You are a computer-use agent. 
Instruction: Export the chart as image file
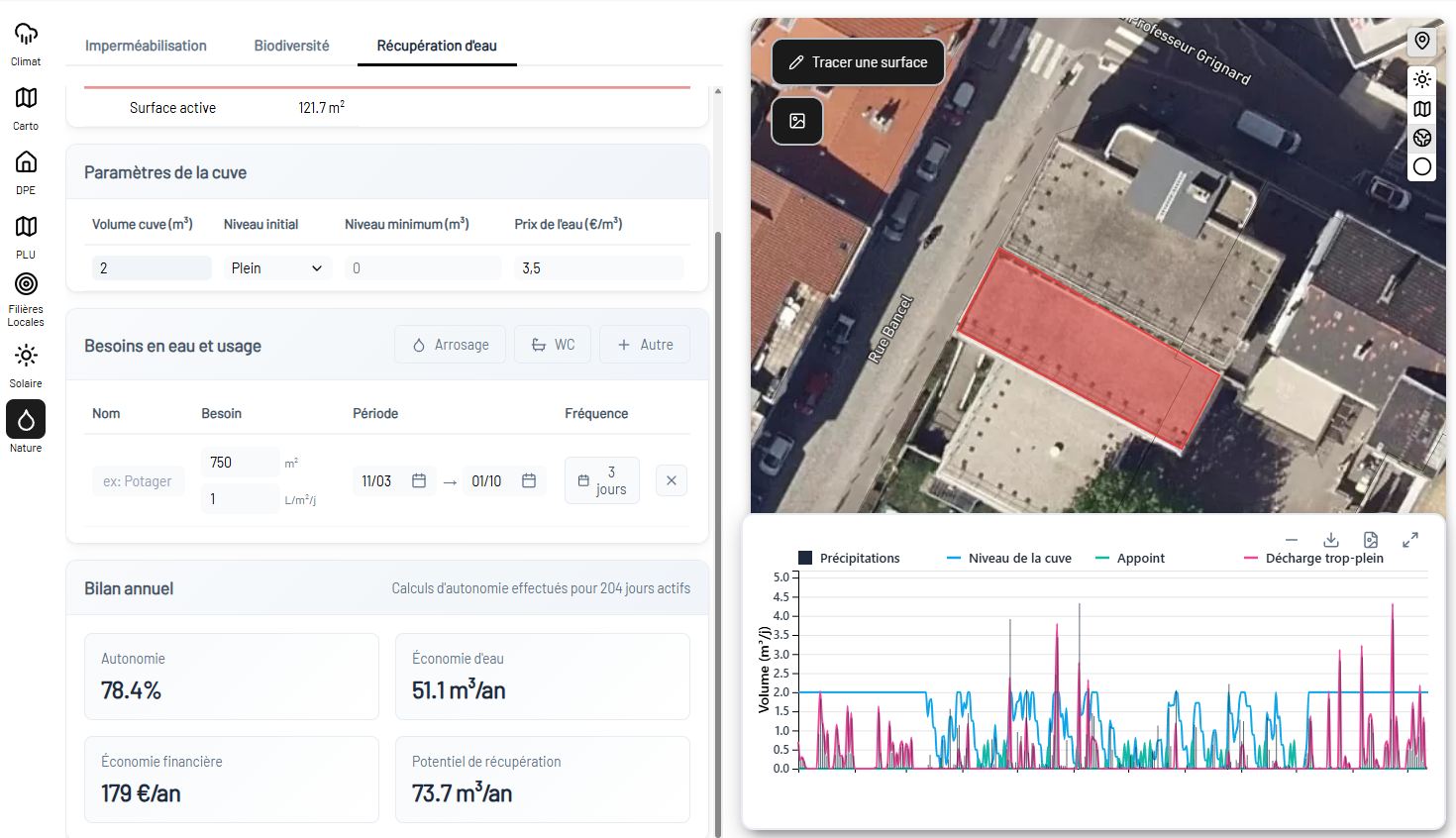[x=1371, y=540]
